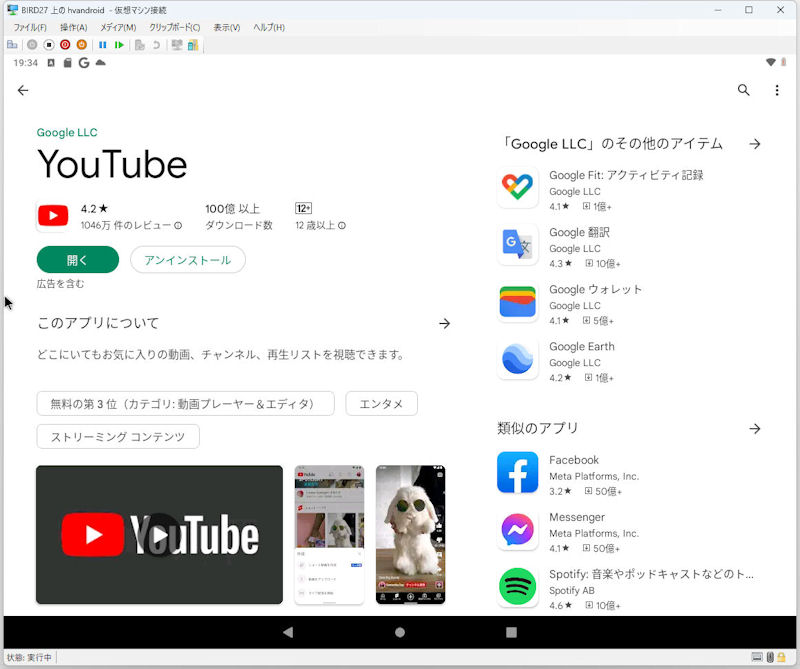The height and width of the screenshot is (669, 800).
Task: Tap the green 開く button
Action: (78, 260)
